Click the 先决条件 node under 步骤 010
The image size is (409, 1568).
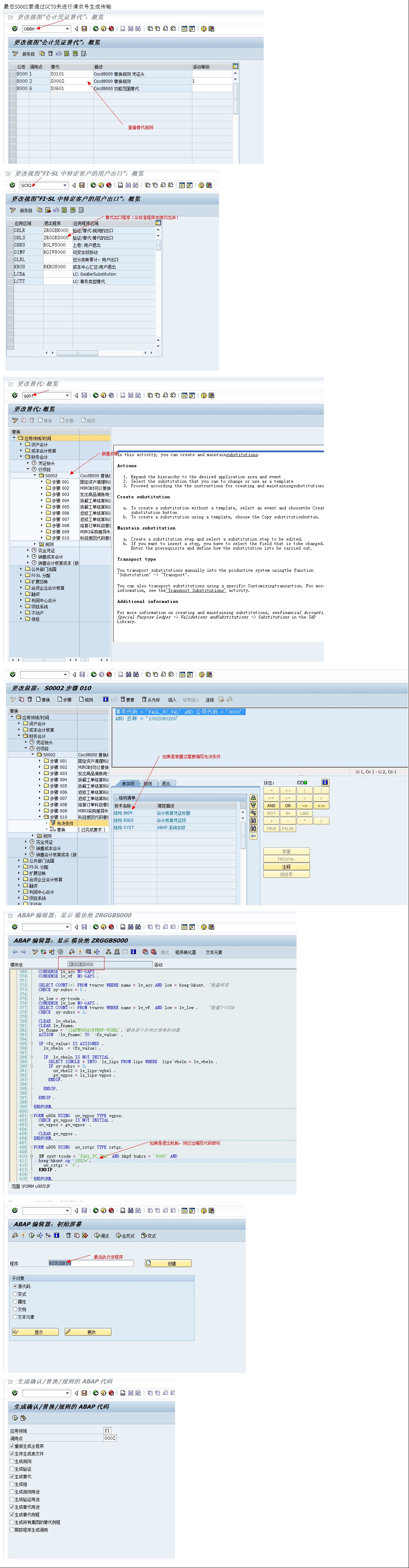pos(66,823)
